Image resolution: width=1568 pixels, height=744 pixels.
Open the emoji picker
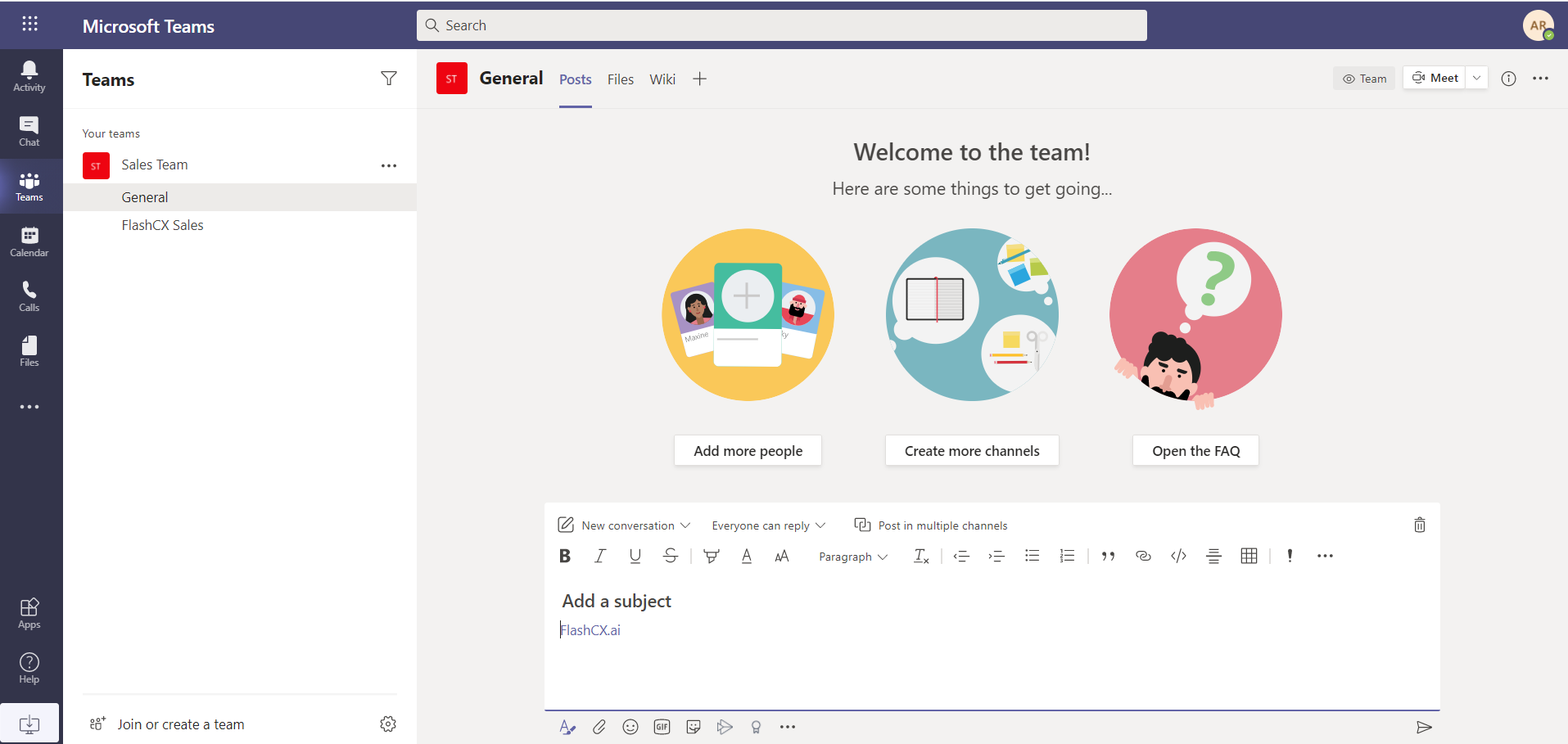(x=630, y=727)
